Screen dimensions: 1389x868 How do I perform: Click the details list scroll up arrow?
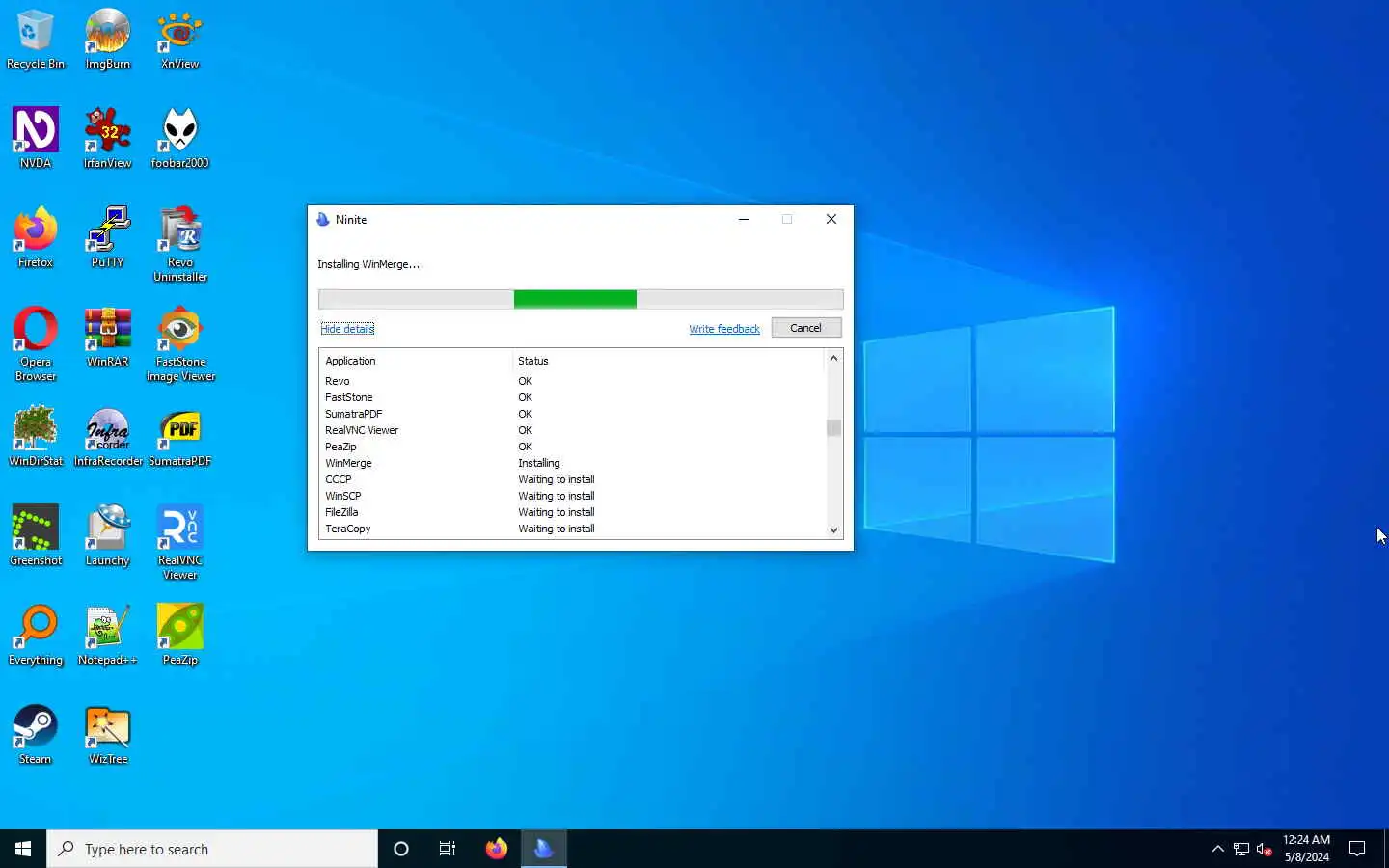pyautogui.click(x=833, y=358)
